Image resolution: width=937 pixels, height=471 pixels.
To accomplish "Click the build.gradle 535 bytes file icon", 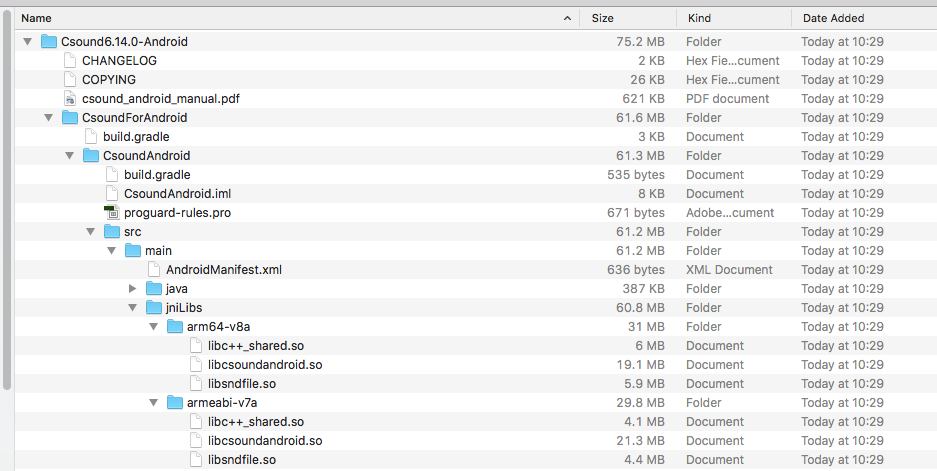I will (112, 175).
